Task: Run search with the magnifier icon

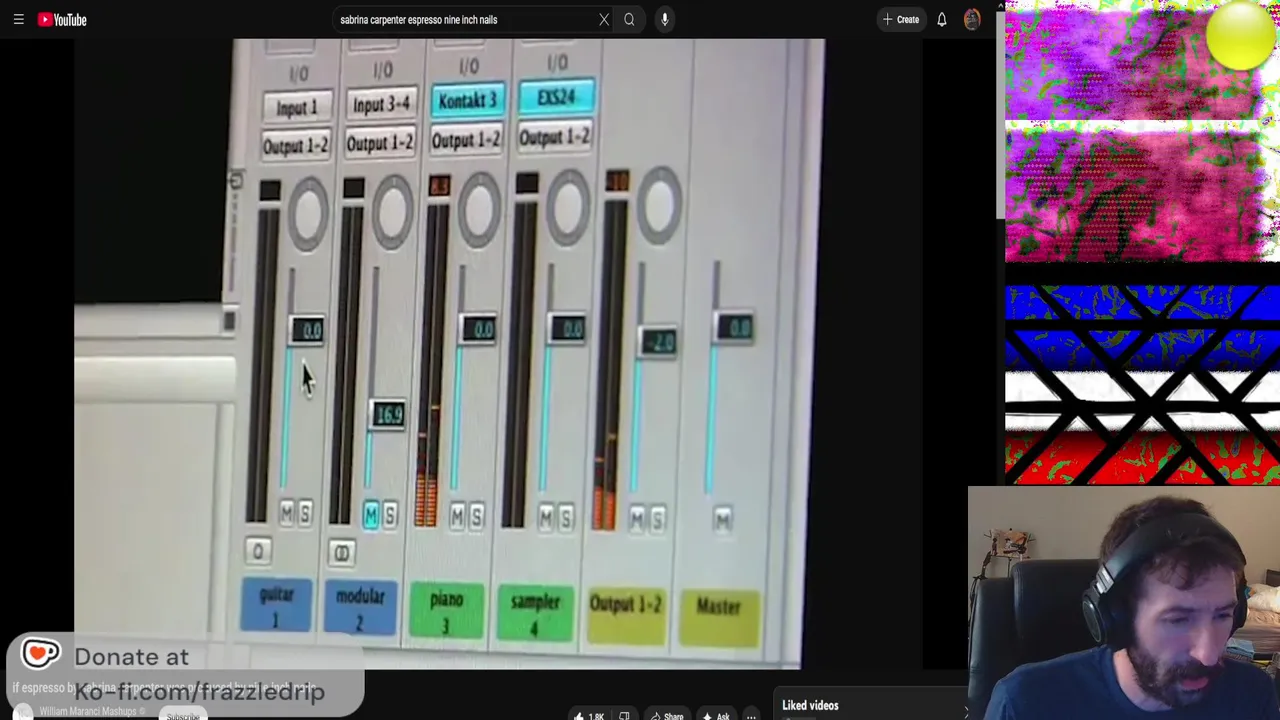Action: tap(629, 19)
